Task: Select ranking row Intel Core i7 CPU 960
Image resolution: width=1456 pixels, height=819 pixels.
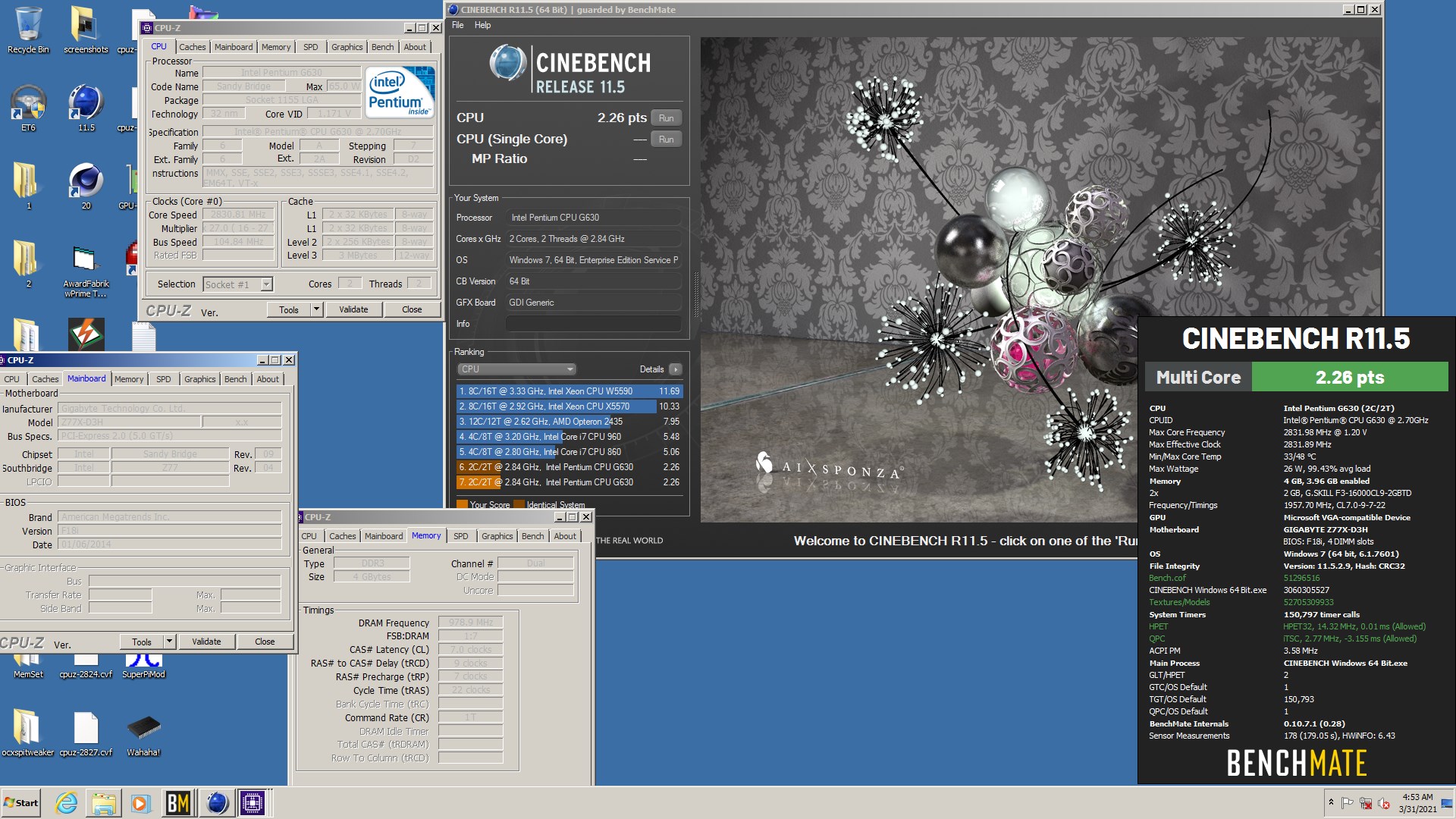Action: point(569,437)
